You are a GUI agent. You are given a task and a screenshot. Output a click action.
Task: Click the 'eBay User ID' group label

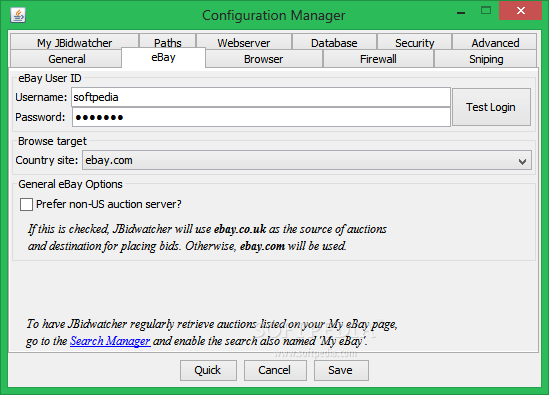(50, 78)
